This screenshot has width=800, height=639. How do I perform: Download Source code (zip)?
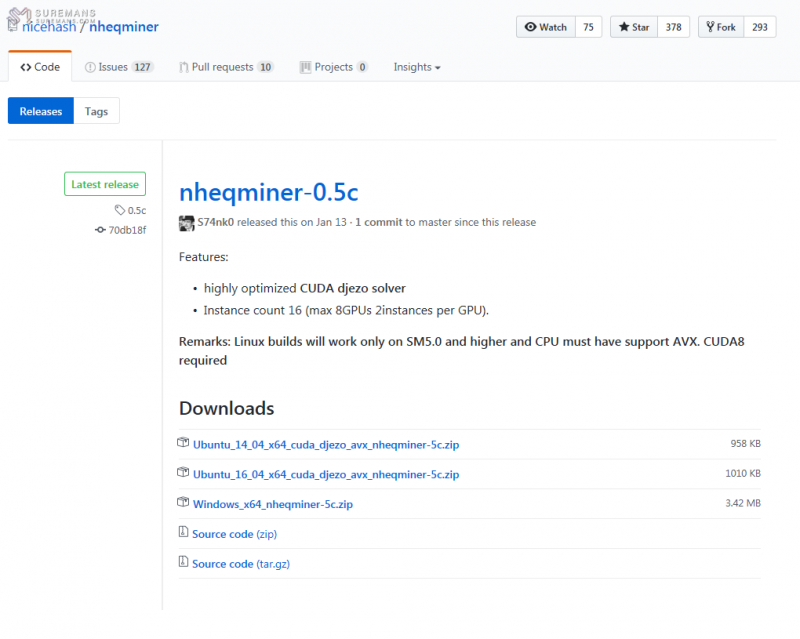tap(235, 534)
